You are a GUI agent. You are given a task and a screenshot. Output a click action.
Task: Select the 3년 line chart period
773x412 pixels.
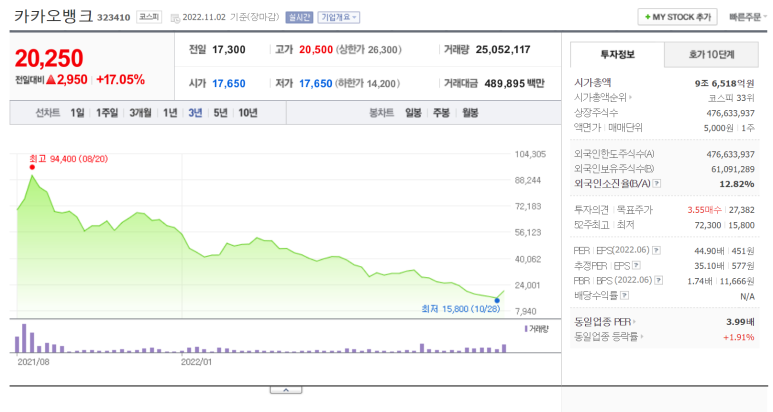pos(195,113)
